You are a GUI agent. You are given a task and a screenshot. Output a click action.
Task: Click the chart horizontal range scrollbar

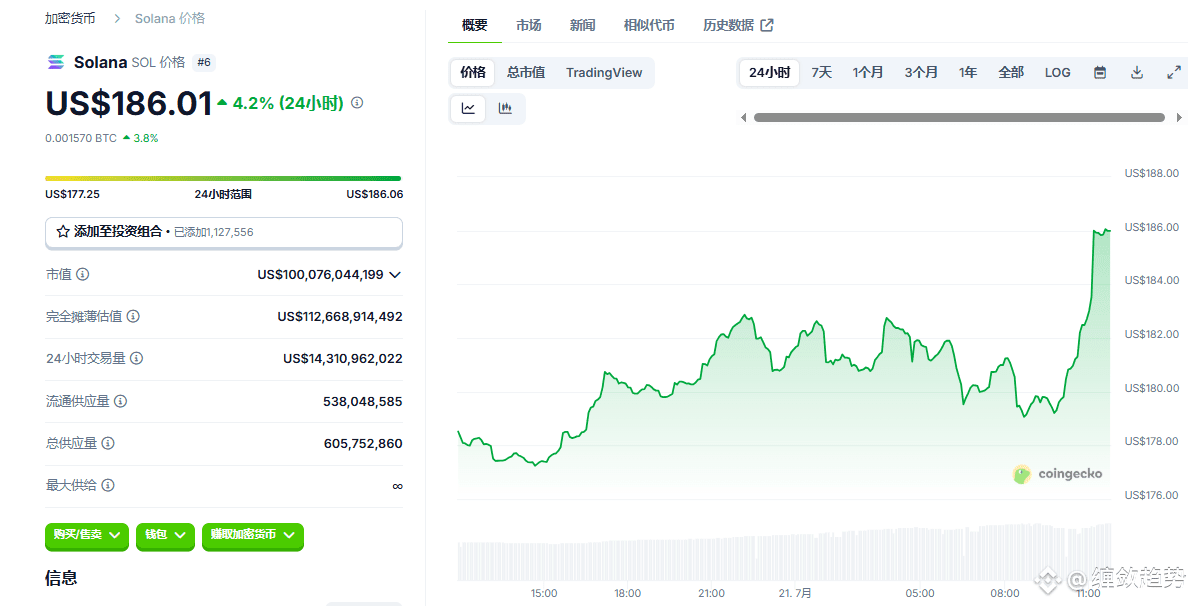click(959, 117)
